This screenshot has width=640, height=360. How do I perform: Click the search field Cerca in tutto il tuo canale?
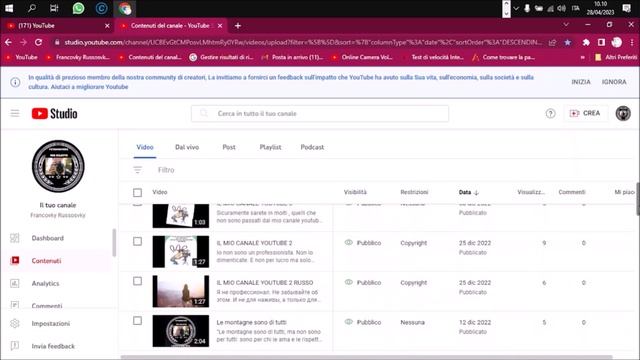(320, 113)
